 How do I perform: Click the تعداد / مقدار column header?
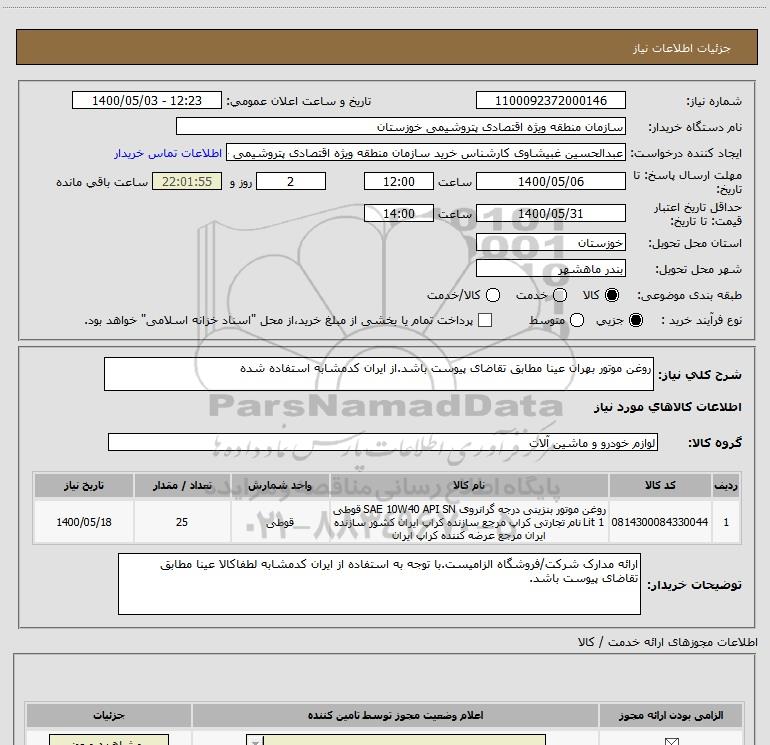pos(182,485)
